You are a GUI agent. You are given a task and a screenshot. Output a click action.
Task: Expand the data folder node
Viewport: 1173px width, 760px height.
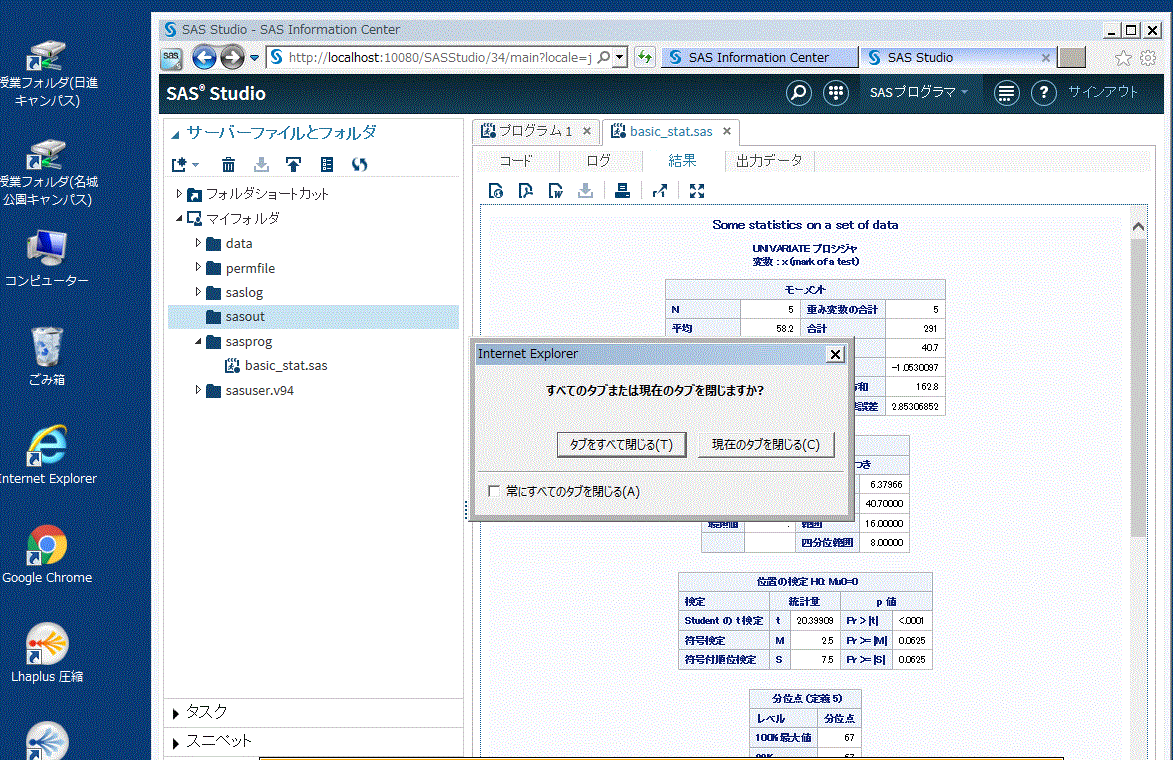(197, 243)
